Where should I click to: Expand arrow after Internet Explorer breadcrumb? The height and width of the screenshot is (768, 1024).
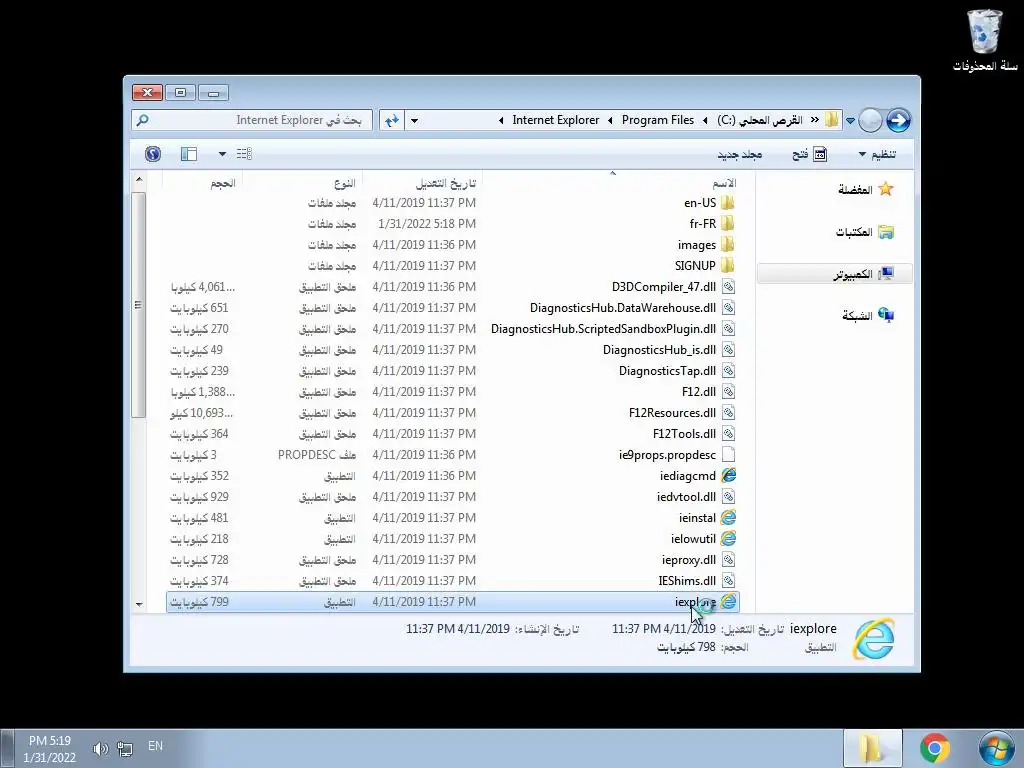click(x=501, y=120)
